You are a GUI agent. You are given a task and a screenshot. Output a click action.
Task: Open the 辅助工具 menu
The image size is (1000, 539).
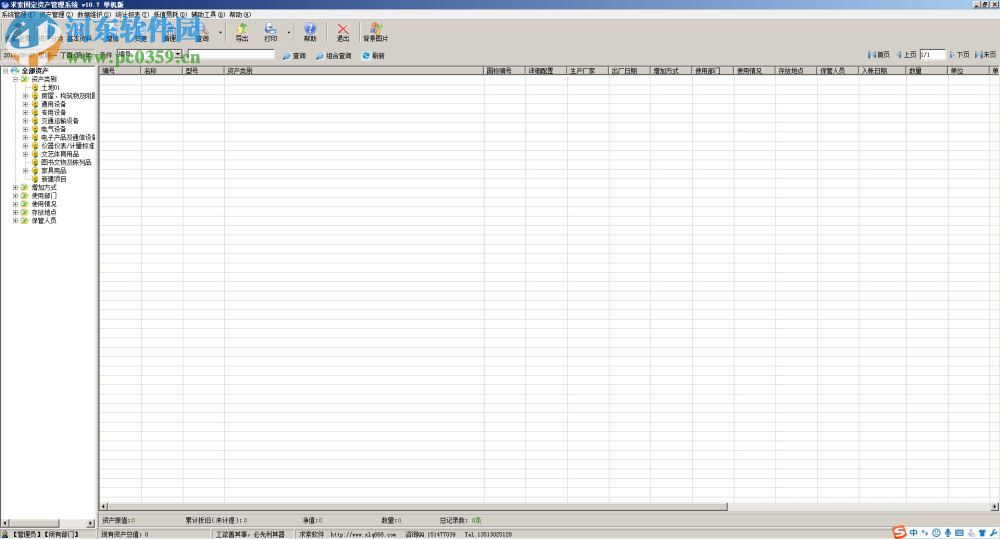tap(208, 15)
